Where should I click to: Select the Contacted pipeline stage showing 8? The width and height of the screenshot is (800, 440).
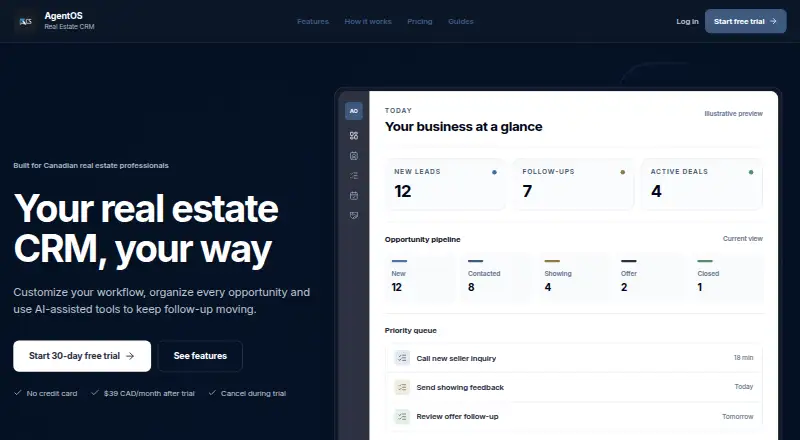[x=497, y=278]
